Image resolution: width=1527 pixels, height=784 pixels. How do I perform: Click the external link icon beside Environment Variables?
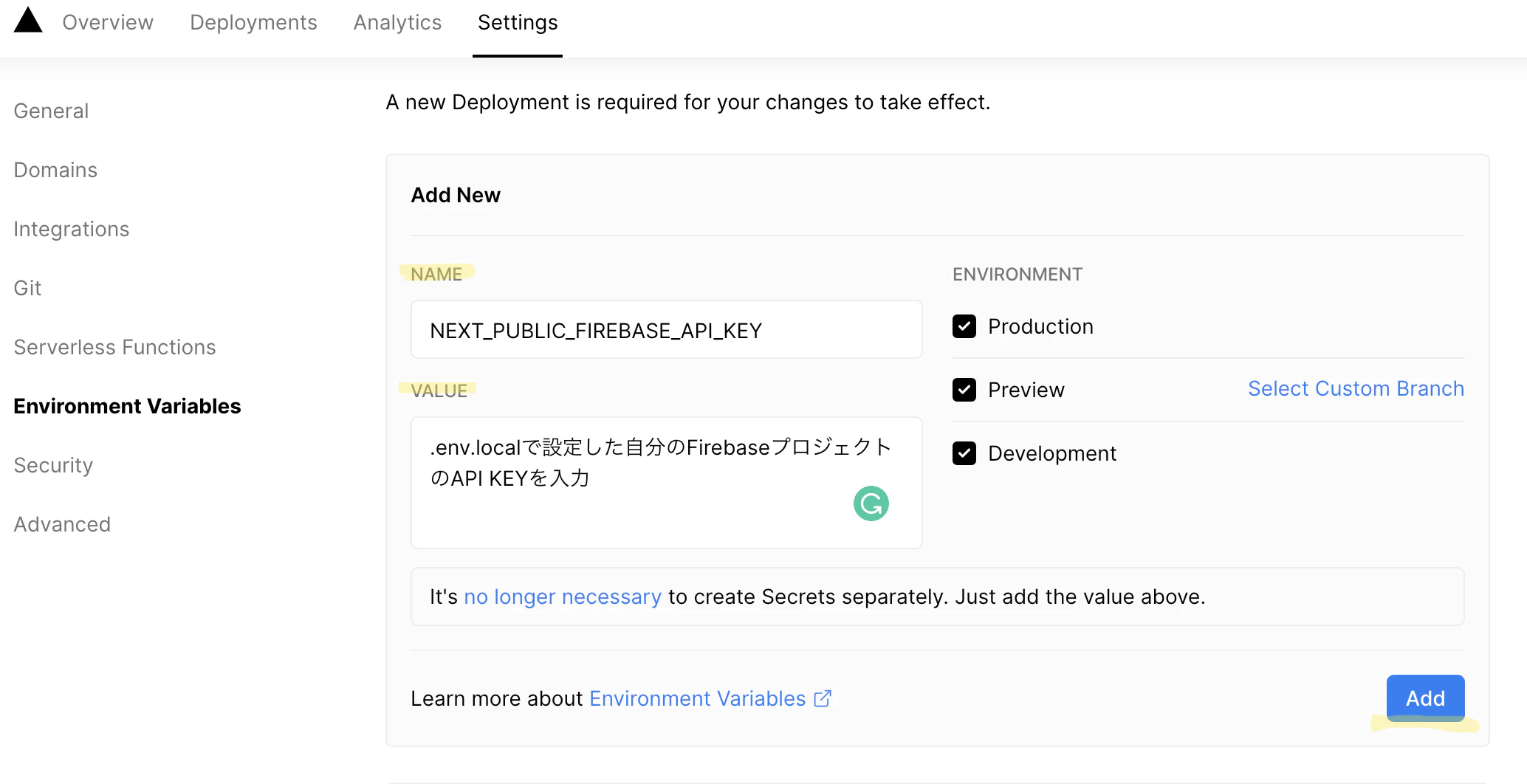click(823, 698)
